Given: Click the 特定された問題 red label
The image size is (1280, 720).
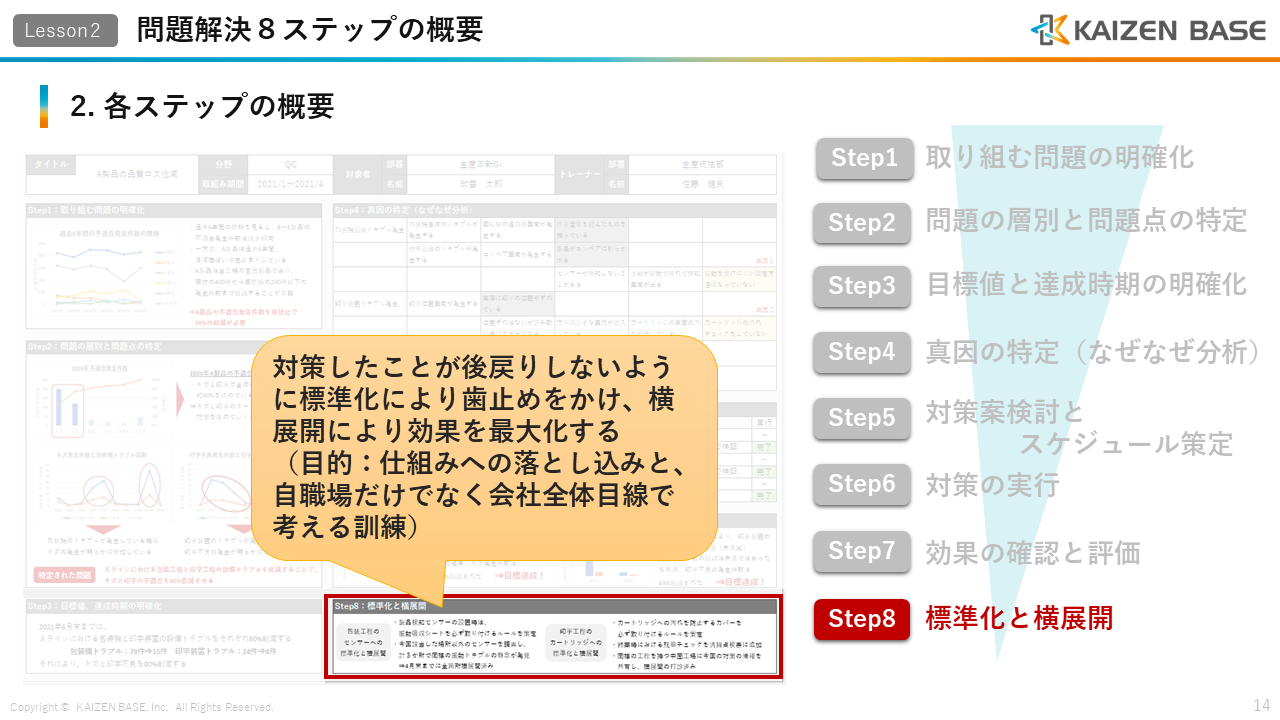Looking at the screenshot, I should 64,575.
